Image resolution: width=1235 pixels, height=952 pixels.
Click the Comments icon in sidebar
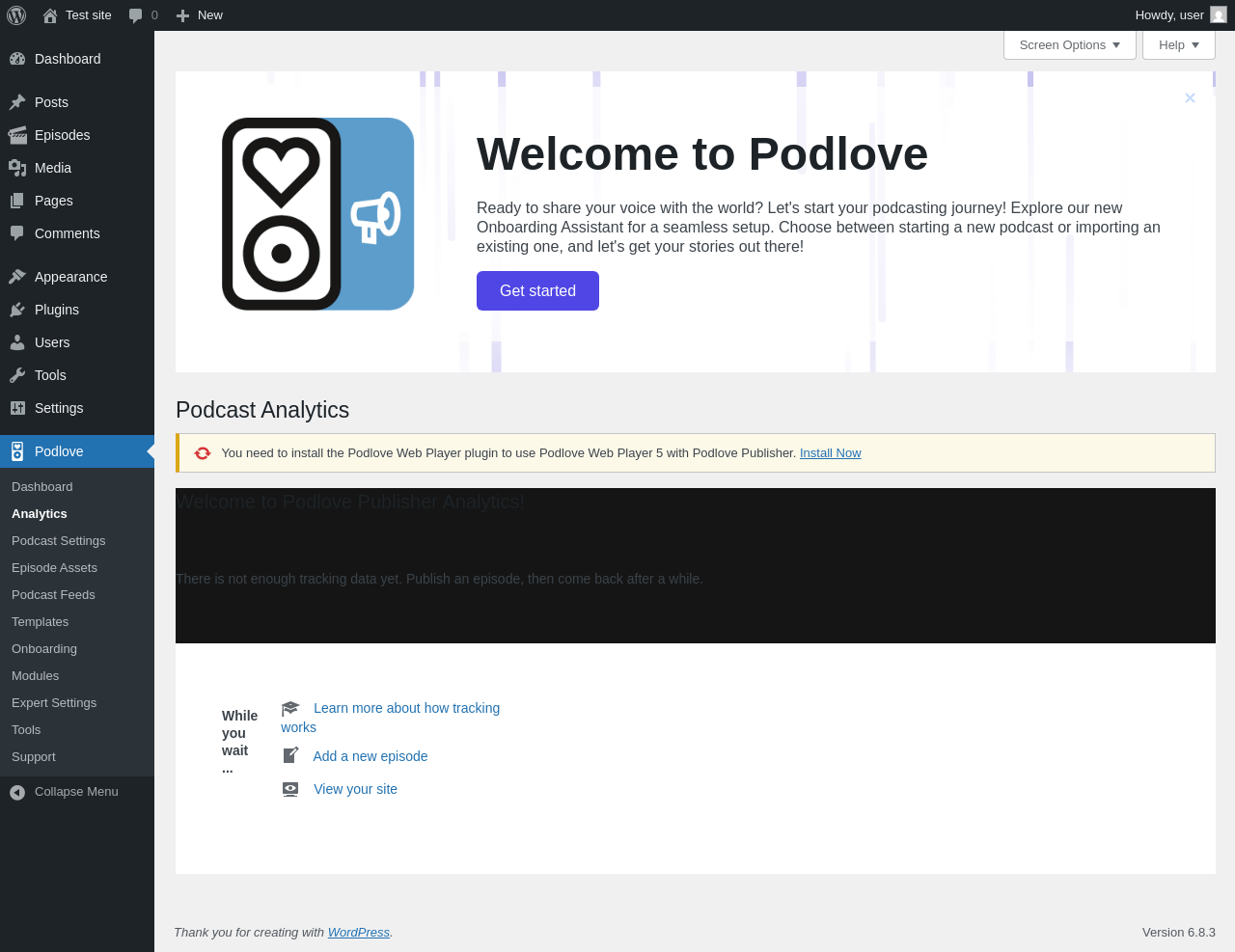point(17,233)
